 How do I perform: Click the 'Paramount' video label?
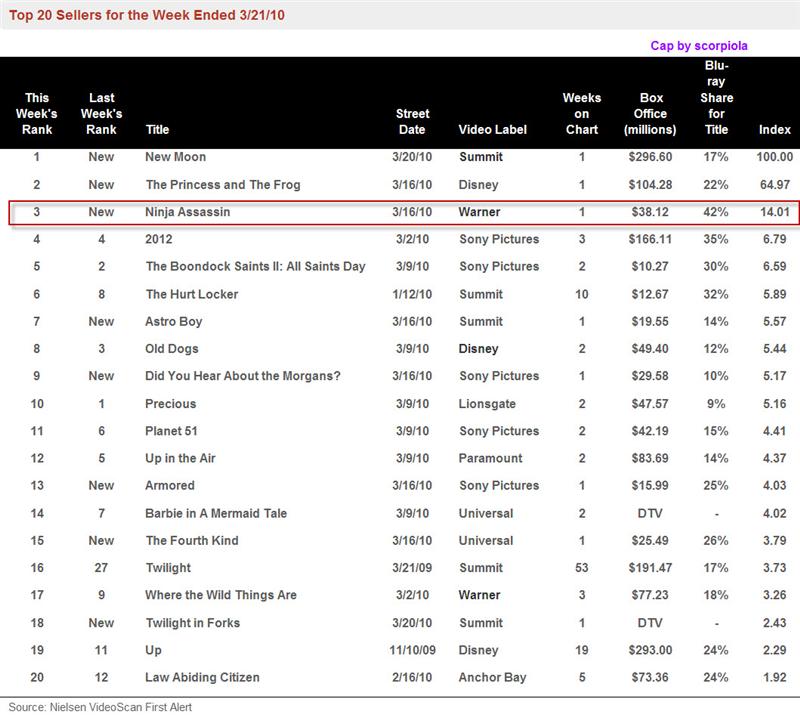point(490,458)
